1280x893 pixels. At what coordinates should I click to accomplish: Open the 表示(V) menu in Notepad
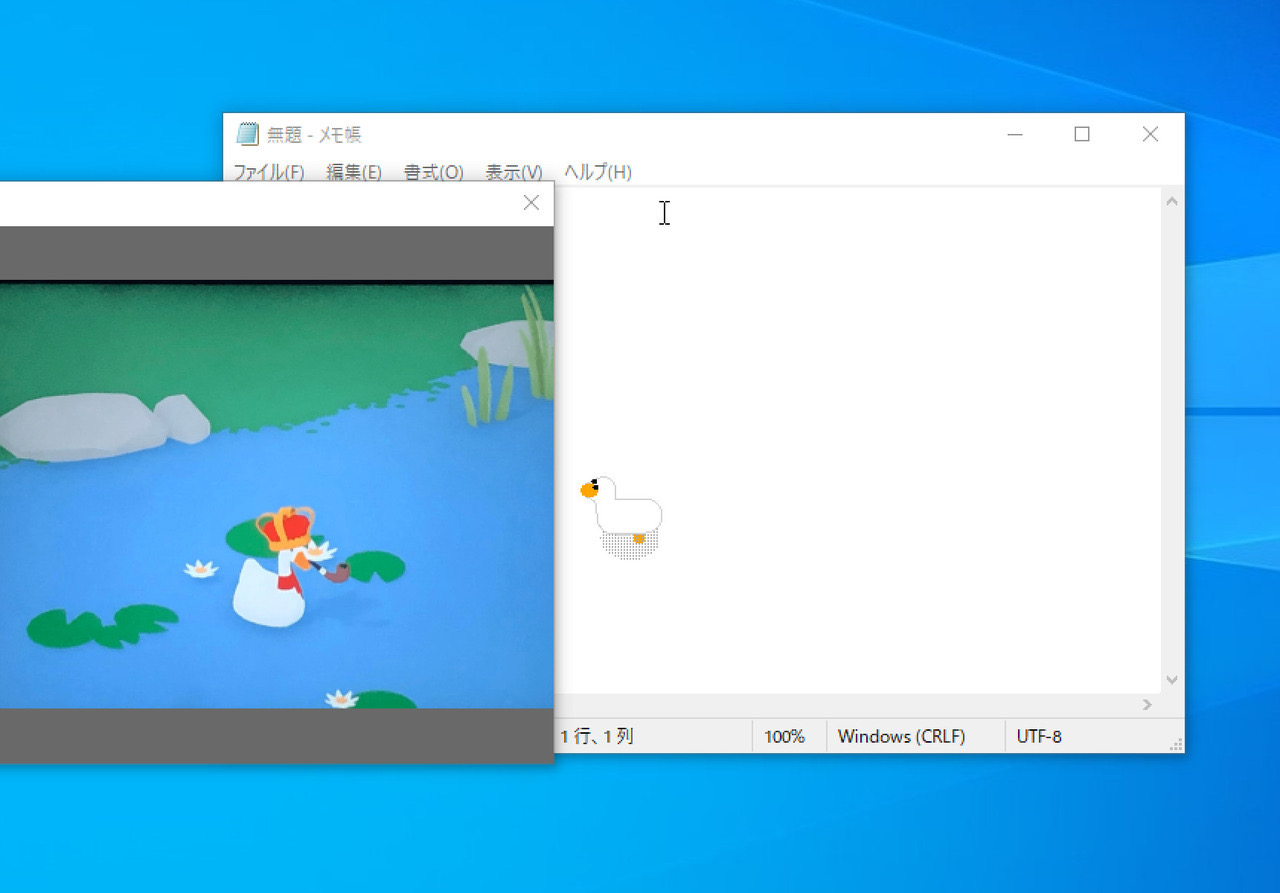point(514,172)
